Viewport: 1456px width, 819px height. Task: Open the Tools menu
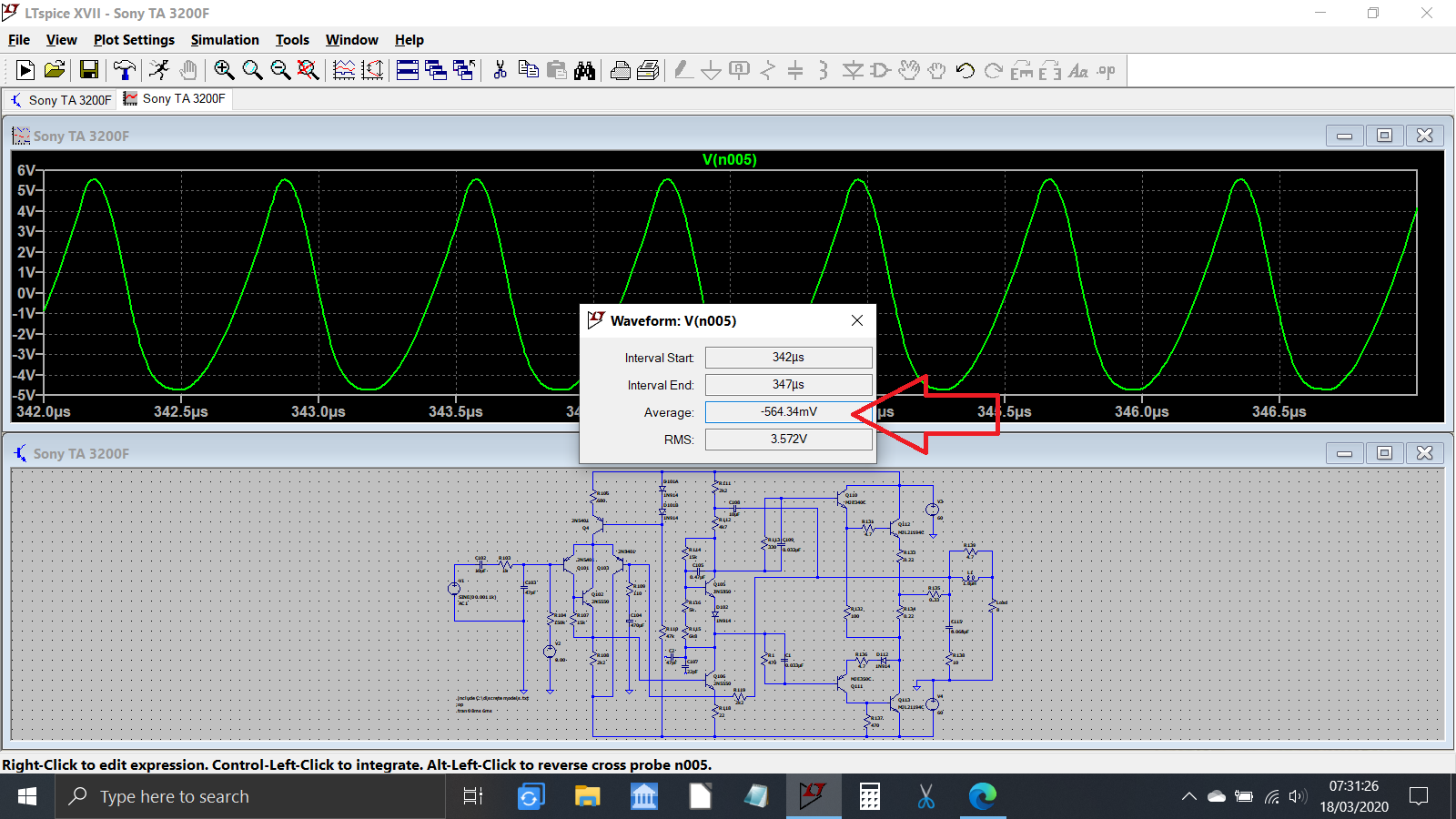(292, 40)
